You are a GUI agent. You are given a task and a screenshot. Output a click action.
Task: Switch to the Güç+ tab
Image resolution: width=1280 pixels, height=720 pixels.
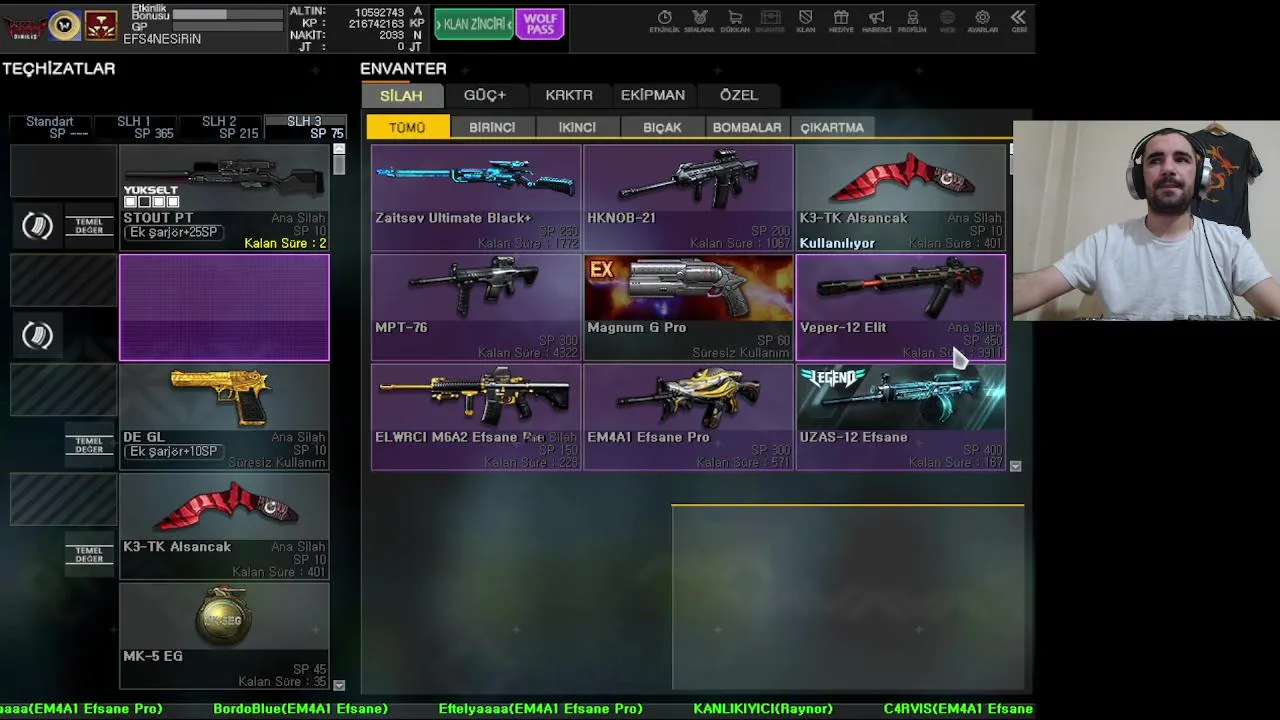click(x=485, y=96)
